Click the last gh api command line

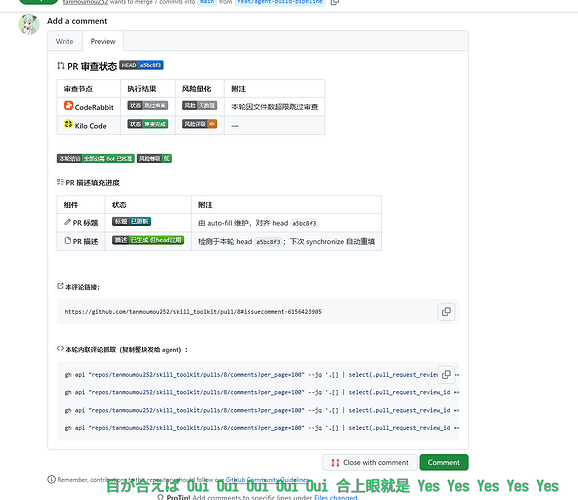[x=262, y=428]
